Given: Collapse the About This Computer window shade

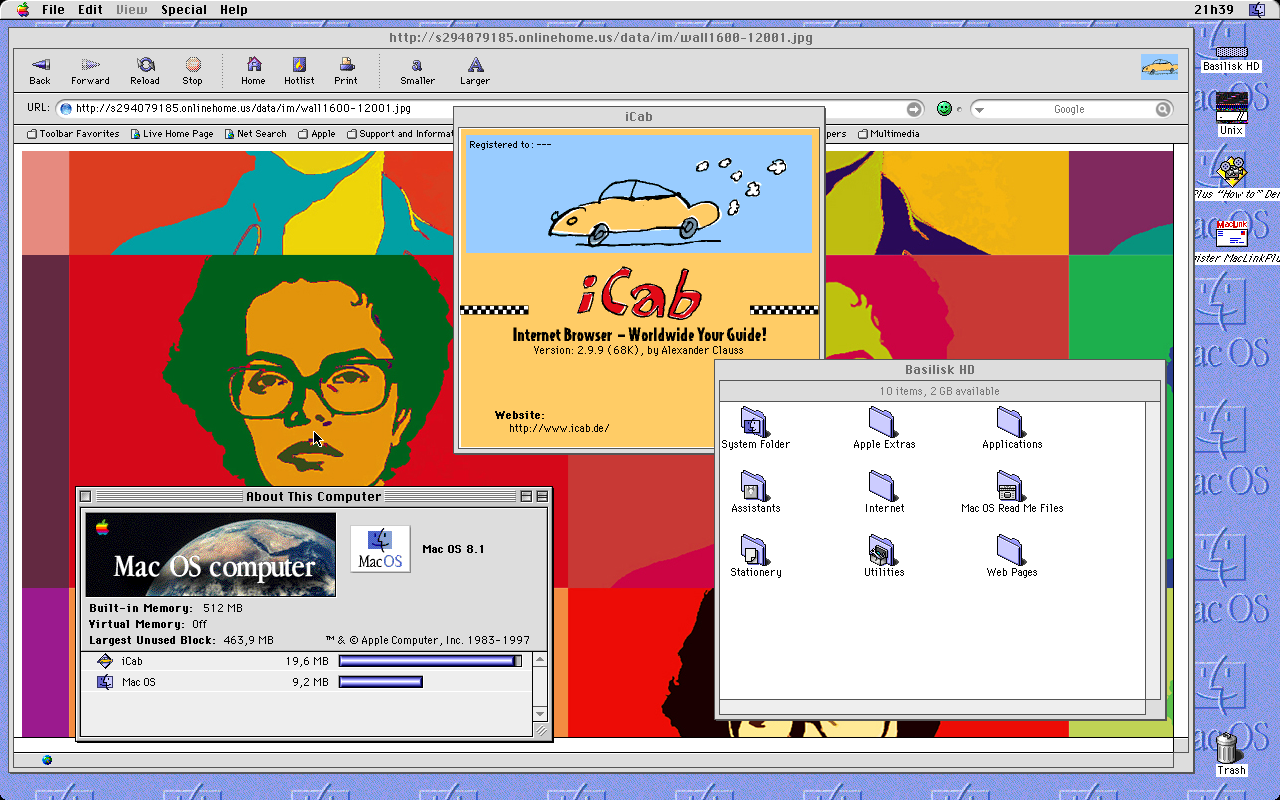Looking at the screenshot, I should (x=542, y=496).
